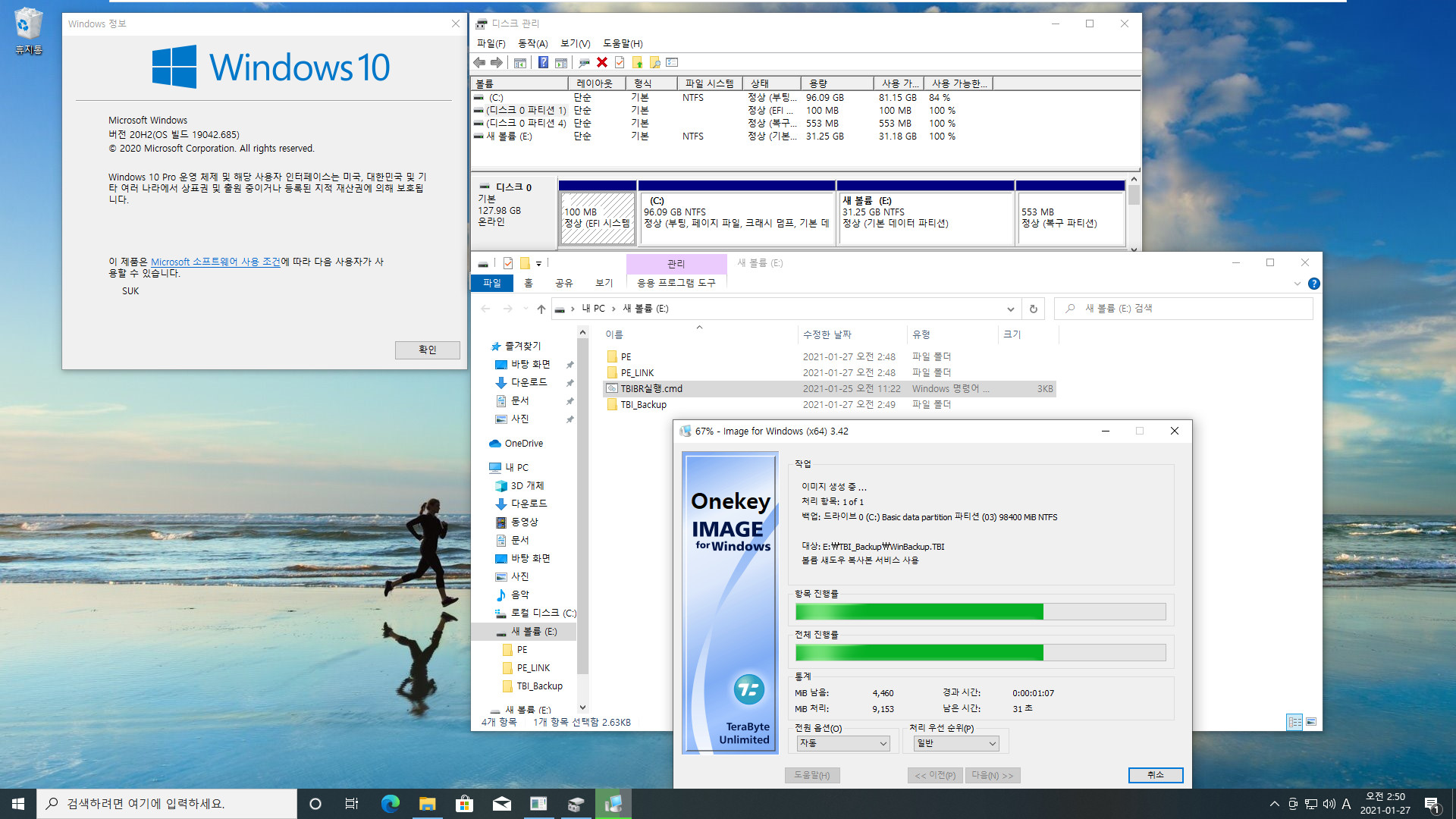
Task: Open 동작(A) menu in Disk Management
Action: click(x=532, y=43)
